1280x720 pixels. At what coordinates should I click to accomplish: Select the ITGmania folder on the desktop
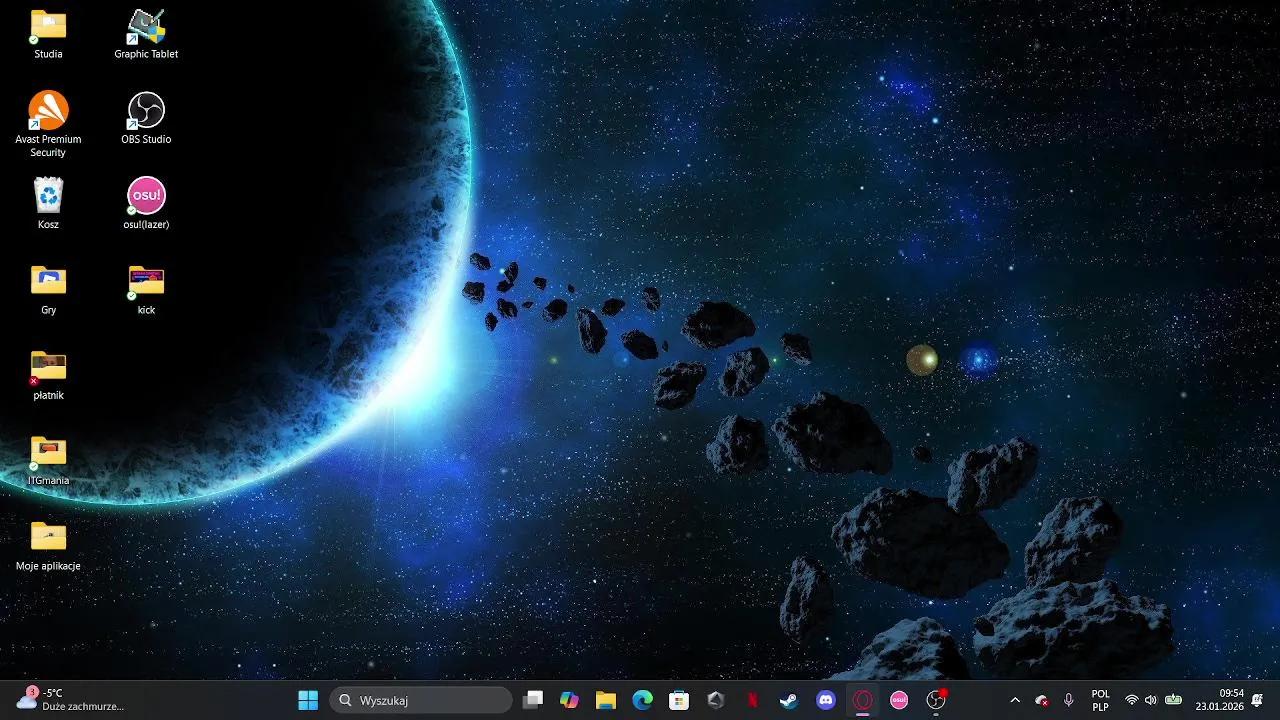point(48,460)
